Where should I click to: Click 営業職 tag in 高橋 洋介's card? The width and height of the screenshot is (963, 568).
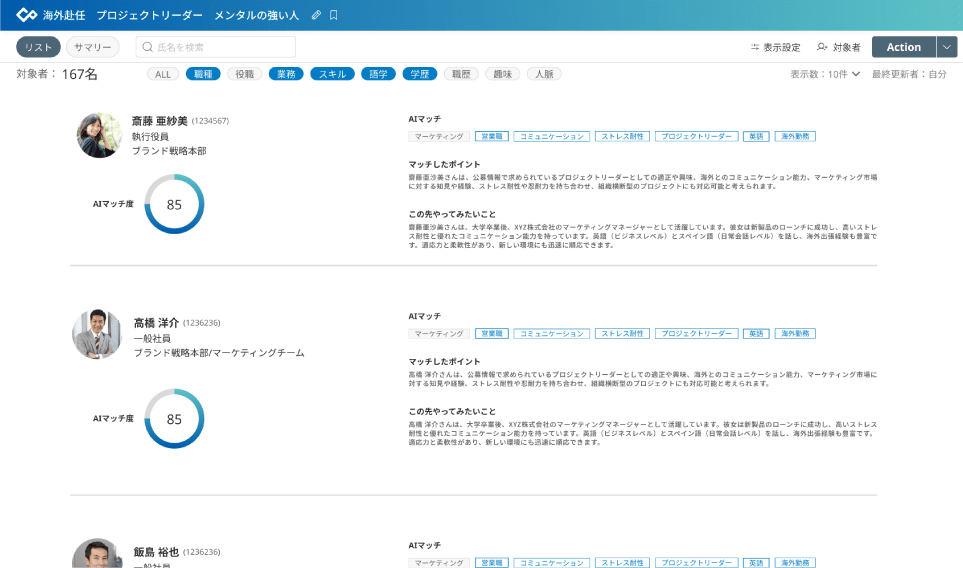click(x=492, y=333)
